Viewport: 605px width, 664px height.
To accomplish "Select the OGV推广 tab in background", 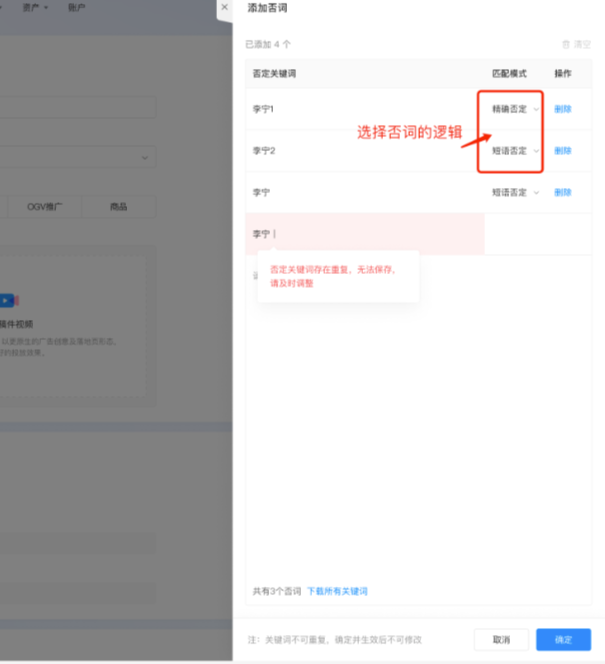I will 44,207.
